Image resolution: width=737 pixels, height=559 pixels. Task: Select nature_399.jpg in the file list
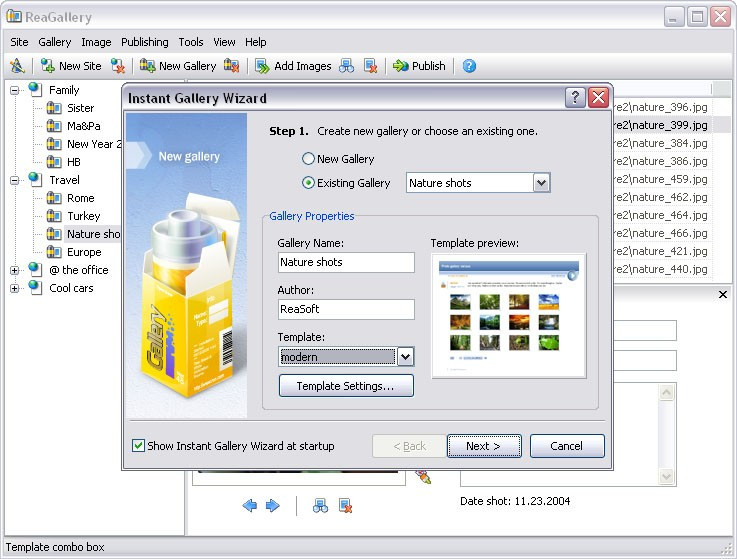coord(661,125)
